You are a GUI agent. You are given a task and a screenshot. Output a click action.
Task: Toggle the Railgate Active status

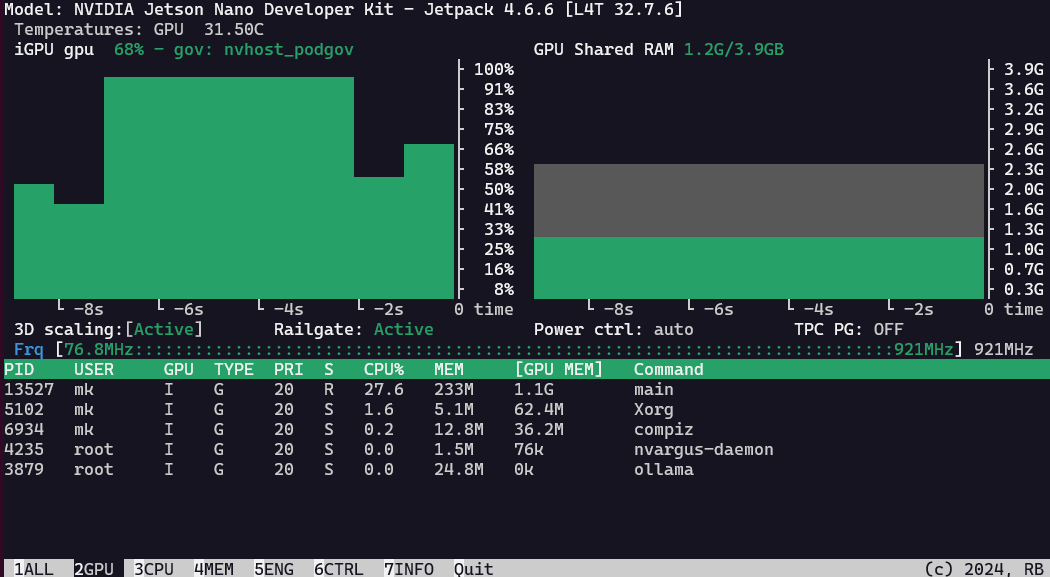[403, 329]
